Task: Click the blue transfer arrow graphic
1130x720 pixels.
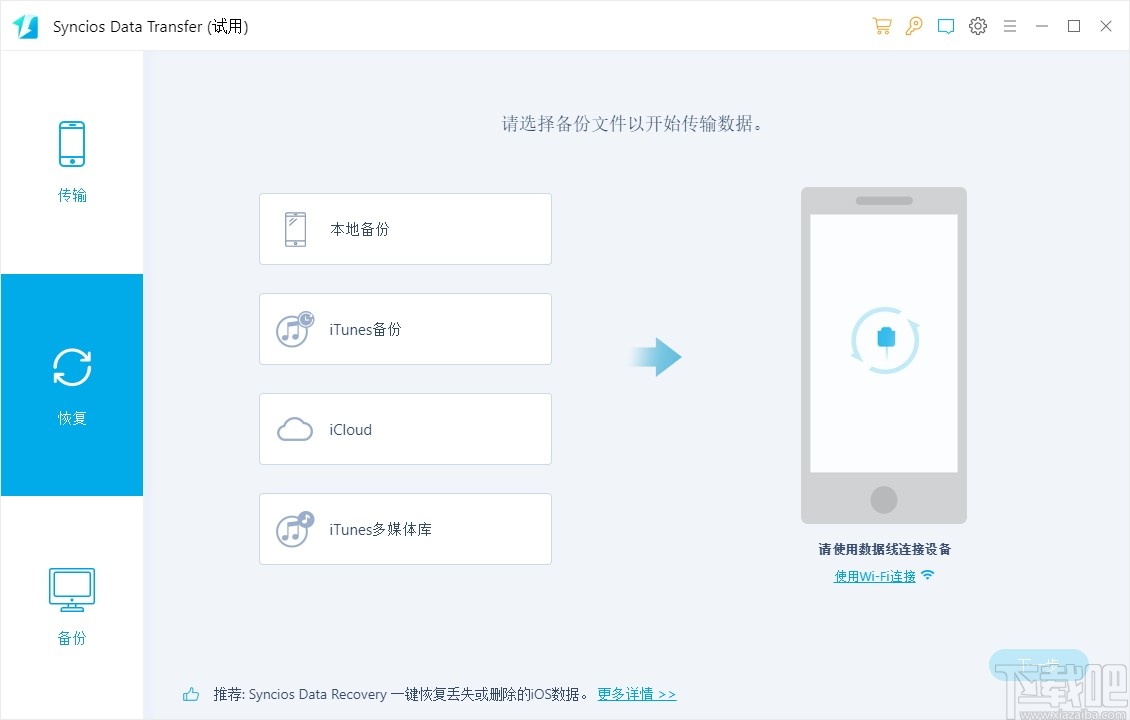Action: 657,357
